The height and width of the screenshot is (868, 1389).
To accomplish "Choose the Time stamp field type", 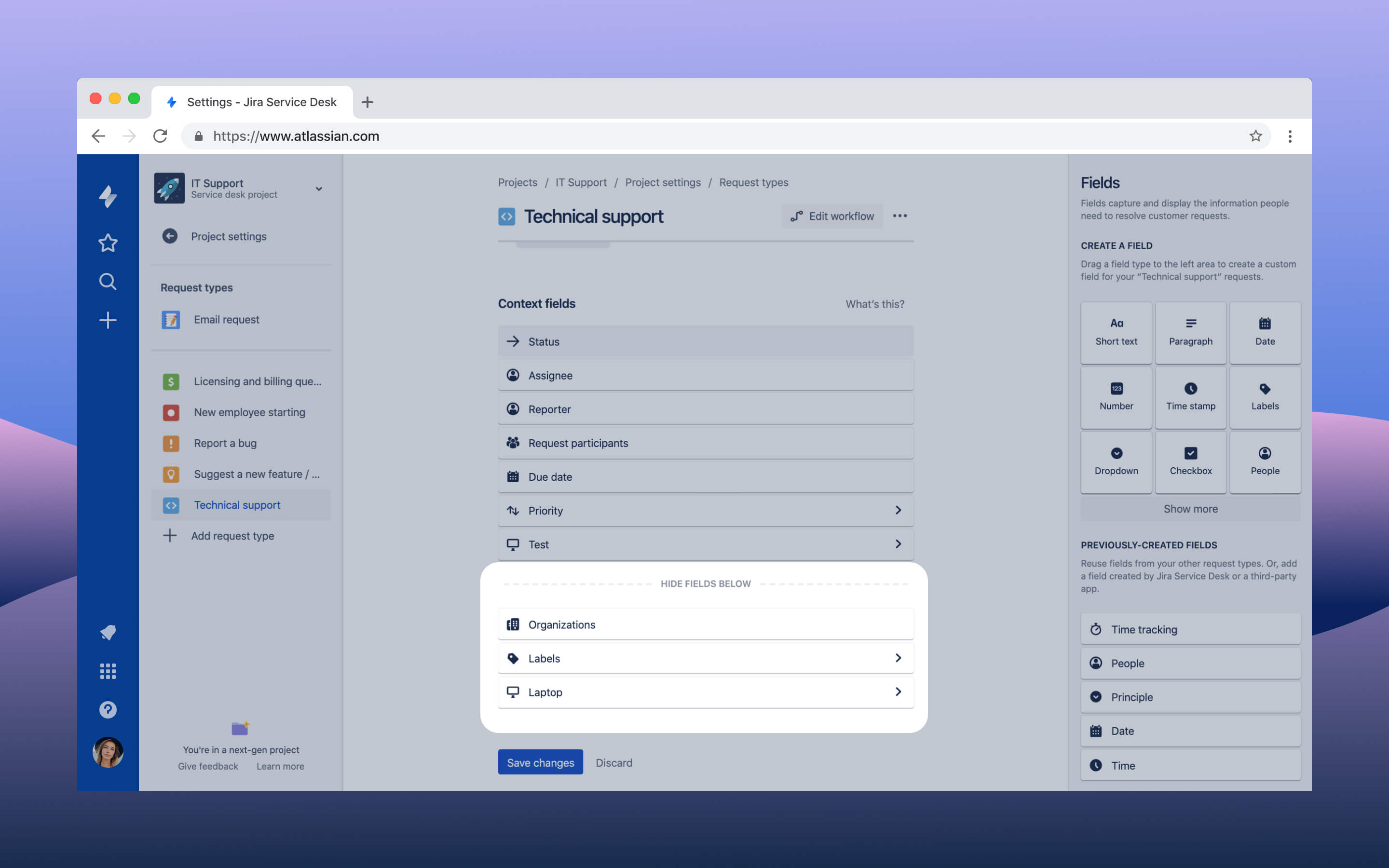I will point(1190,397).
